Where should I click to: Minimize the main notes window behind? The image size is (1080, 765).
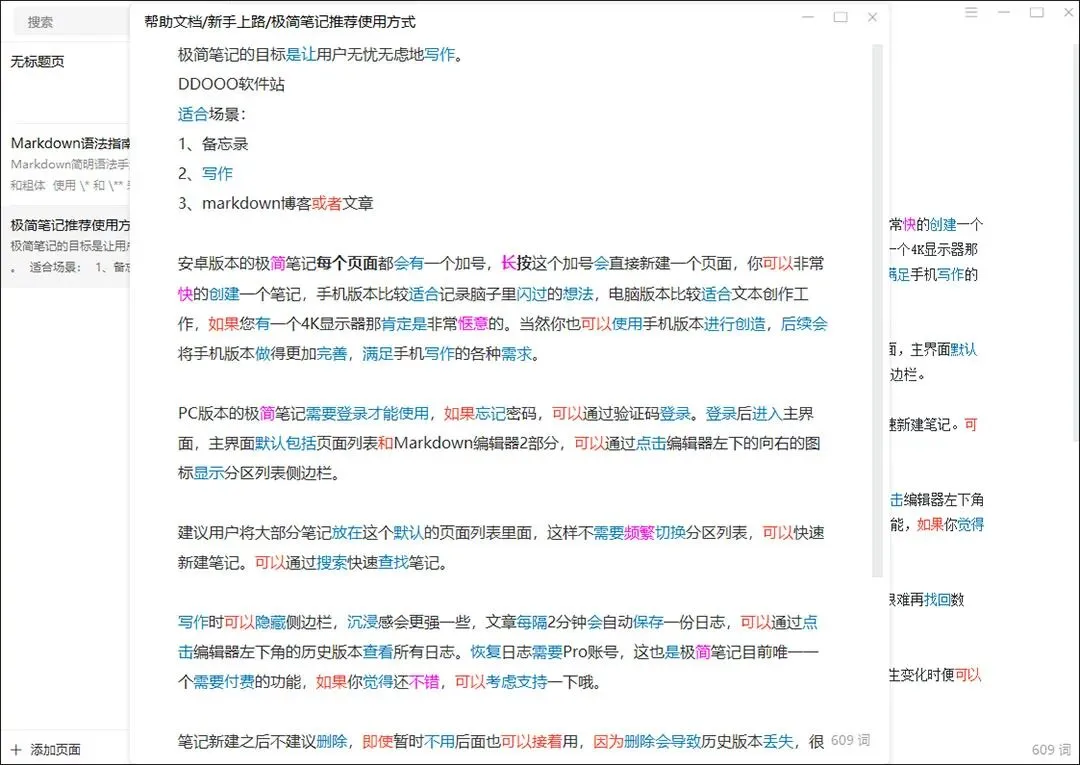pos(1004,12)
